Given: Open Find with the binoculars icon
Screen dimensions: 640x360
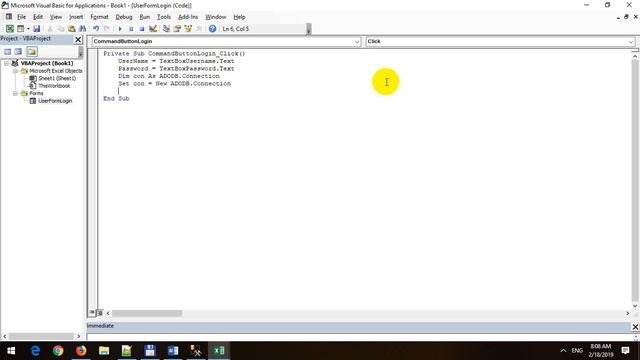Looking at the screenshot, I should click(82, 29).
